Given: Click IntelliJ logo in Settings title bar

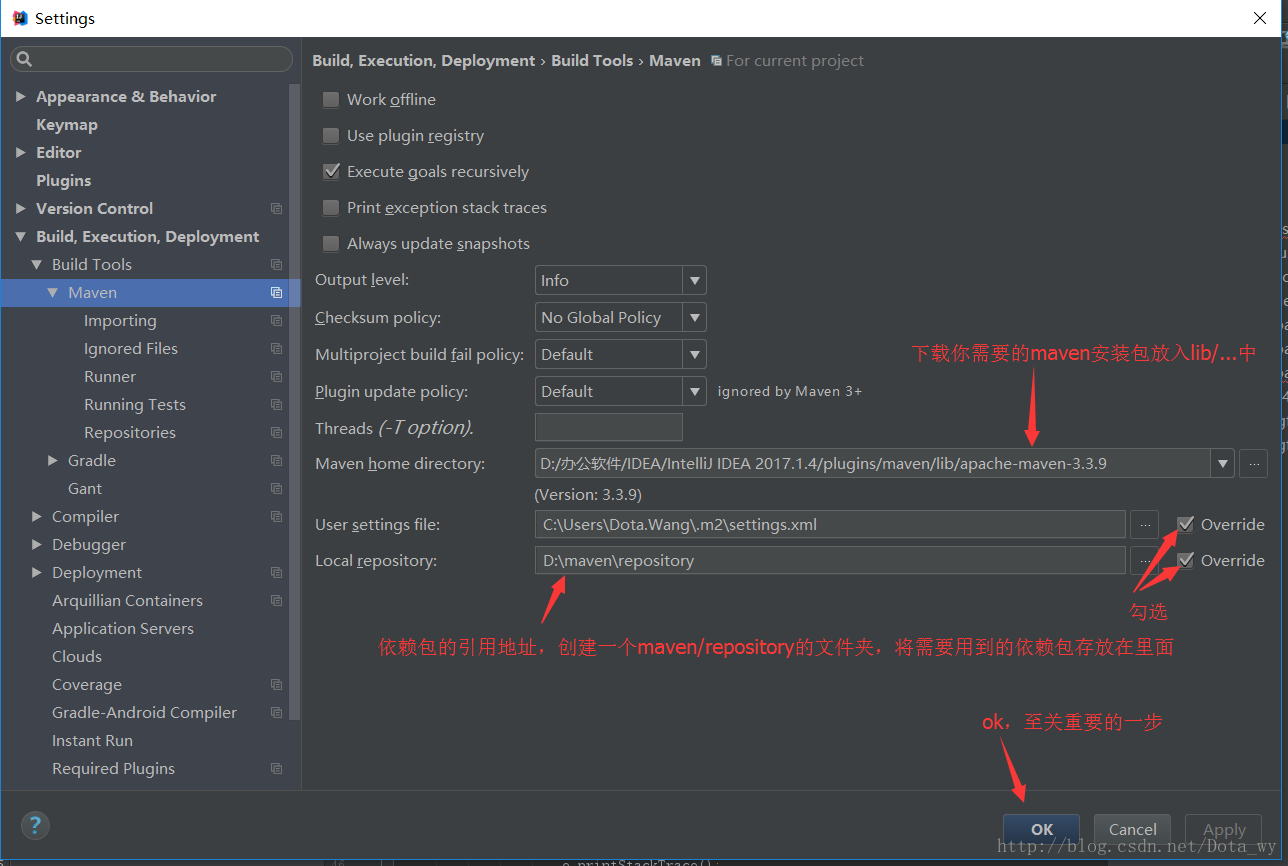Looking at the screenshot, I should point(19,18).
